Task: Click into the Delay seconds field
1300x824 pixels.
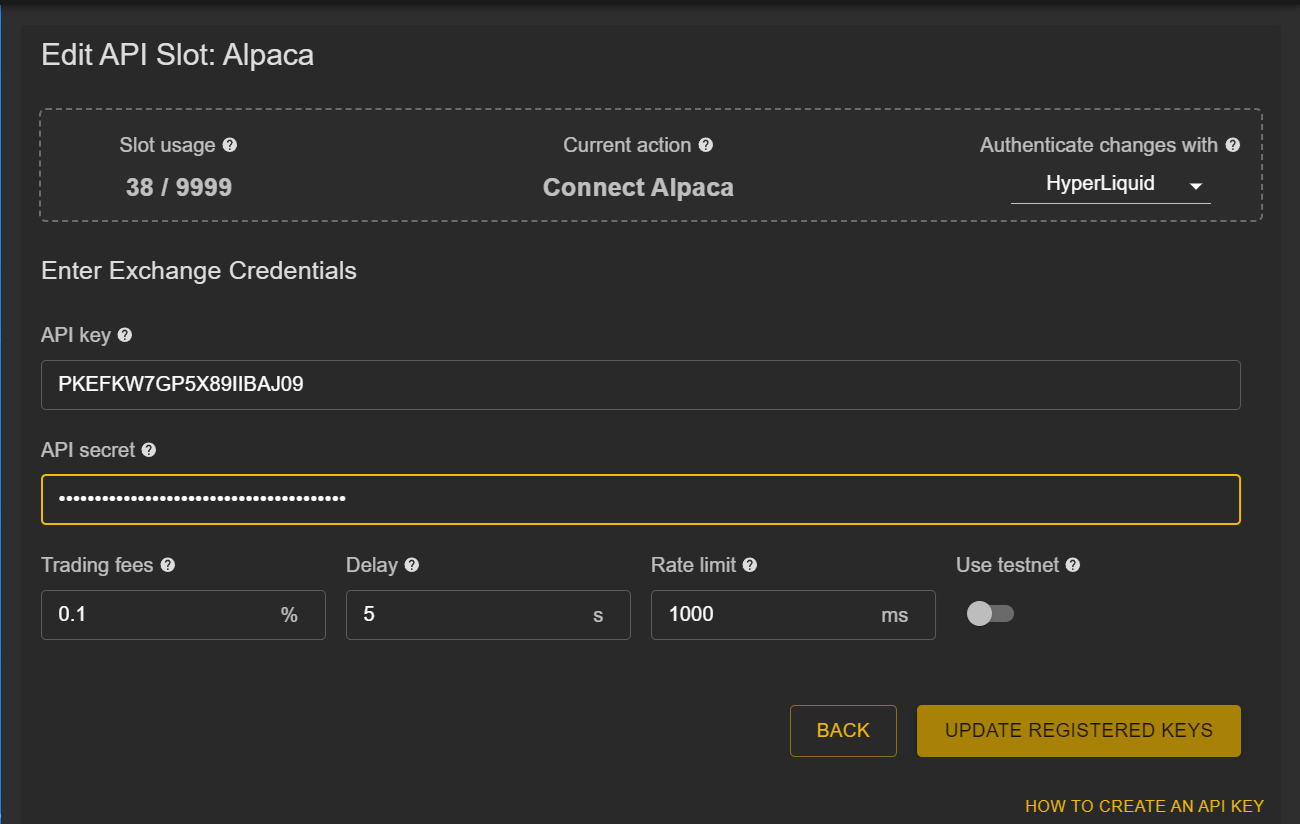Action: point(488,615)
